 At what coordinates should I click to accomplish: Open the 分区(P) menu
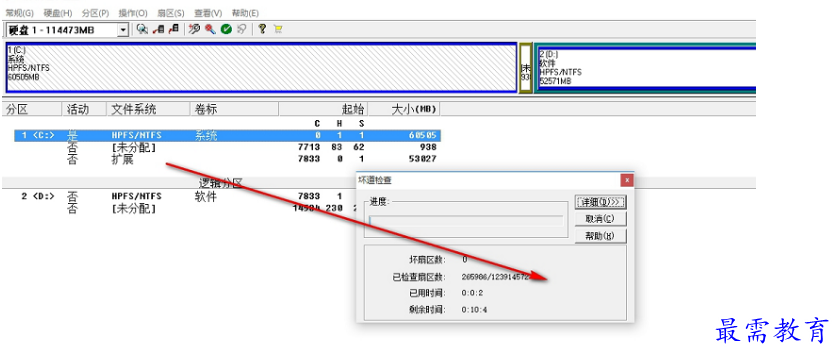pos(96,13)
